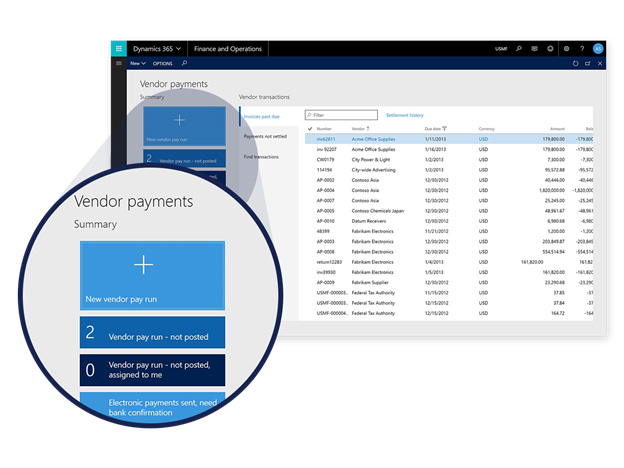Screen dimensions: 624x468
Task: Select the inv39930 row
Action: click(x=449, y=272)
